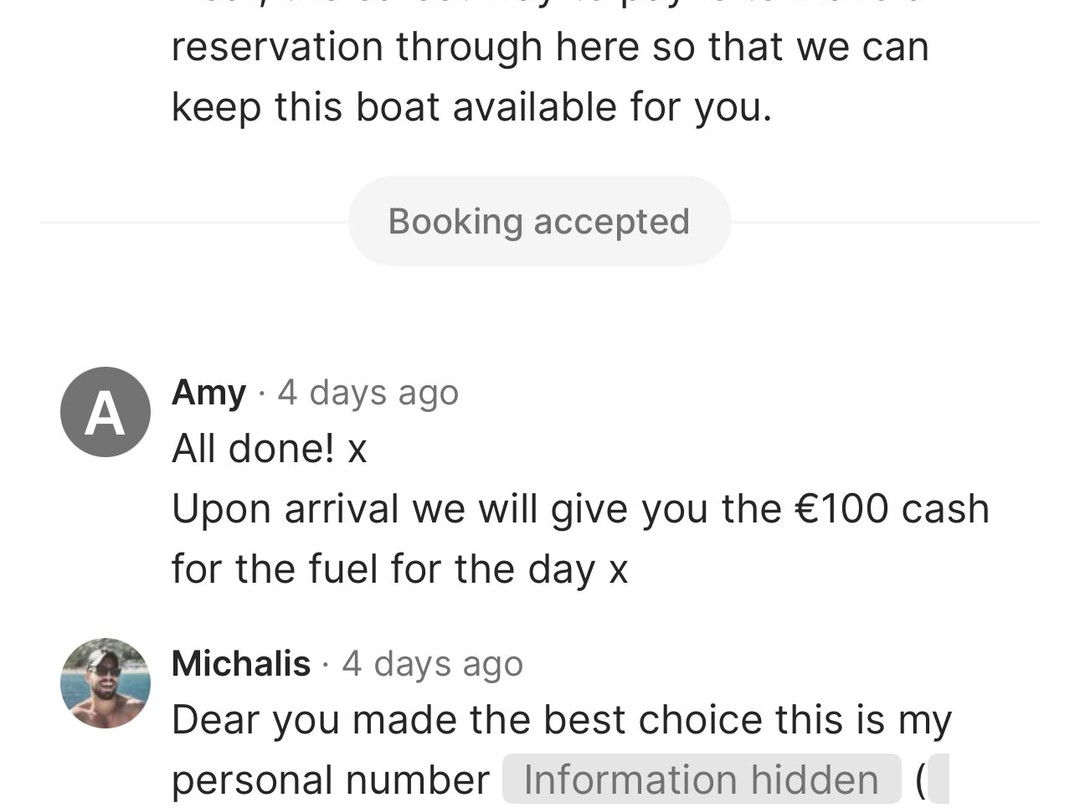Click the "Dear you made the best choice" line
Image resolution: width=1080 pixels, height=808 pixels.
[x=561, y=720]
